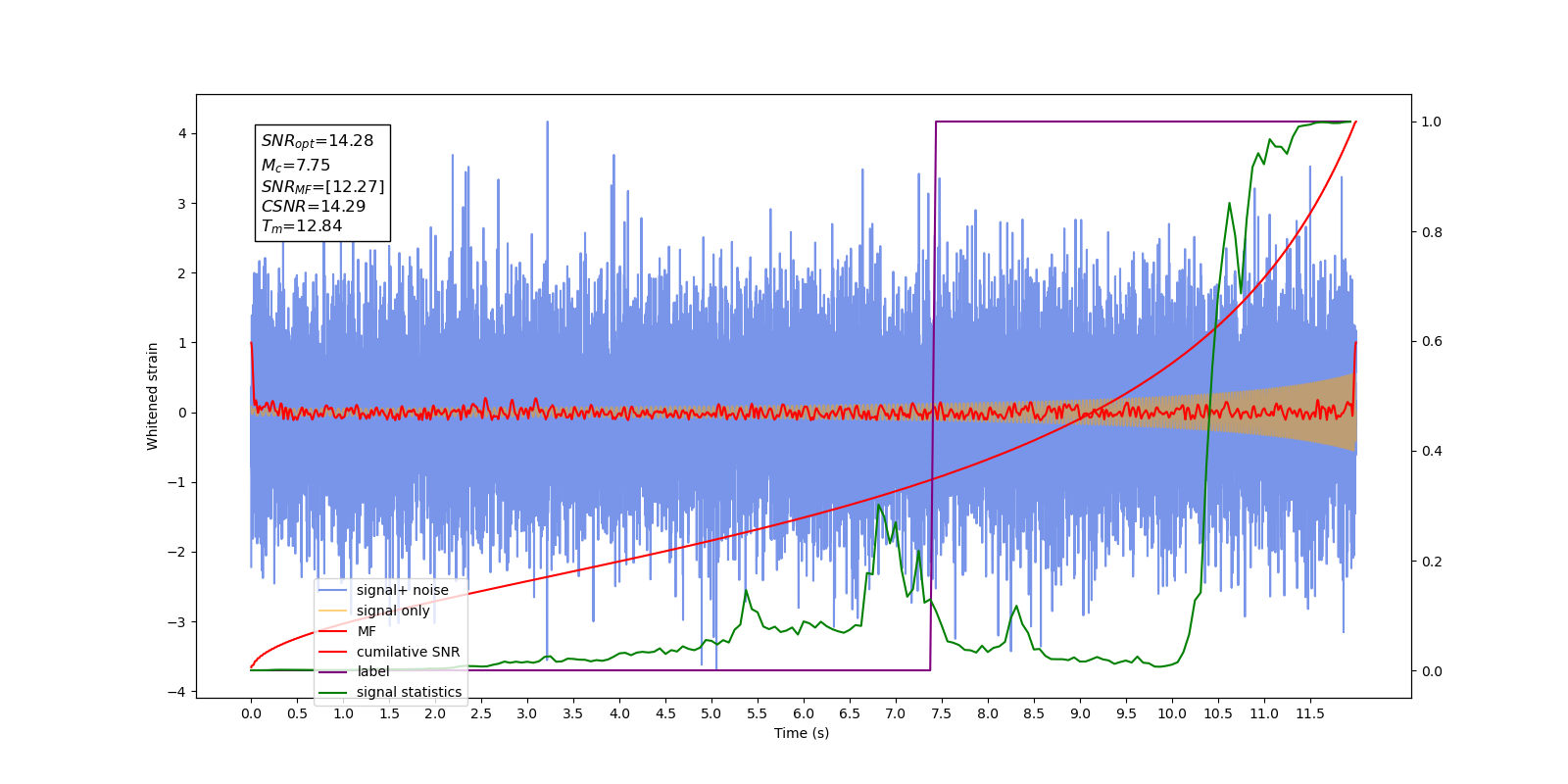1568x784 pixels.
Task: Click the 0.0 tick on time axis
Action: 251,713
